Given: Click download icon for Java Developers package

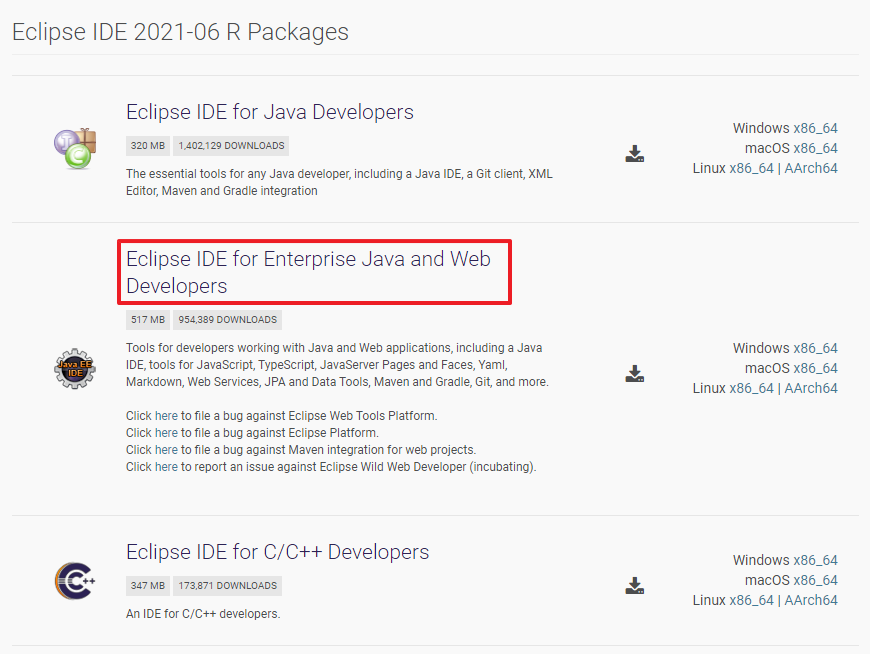Looking at the screenshot, I should point(634,154).
